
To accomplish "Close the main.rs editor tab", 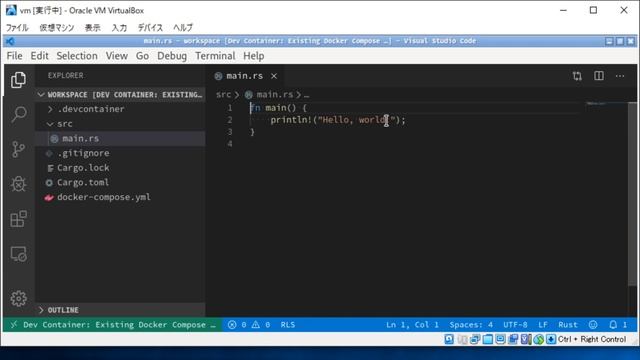I will [274, 76].
